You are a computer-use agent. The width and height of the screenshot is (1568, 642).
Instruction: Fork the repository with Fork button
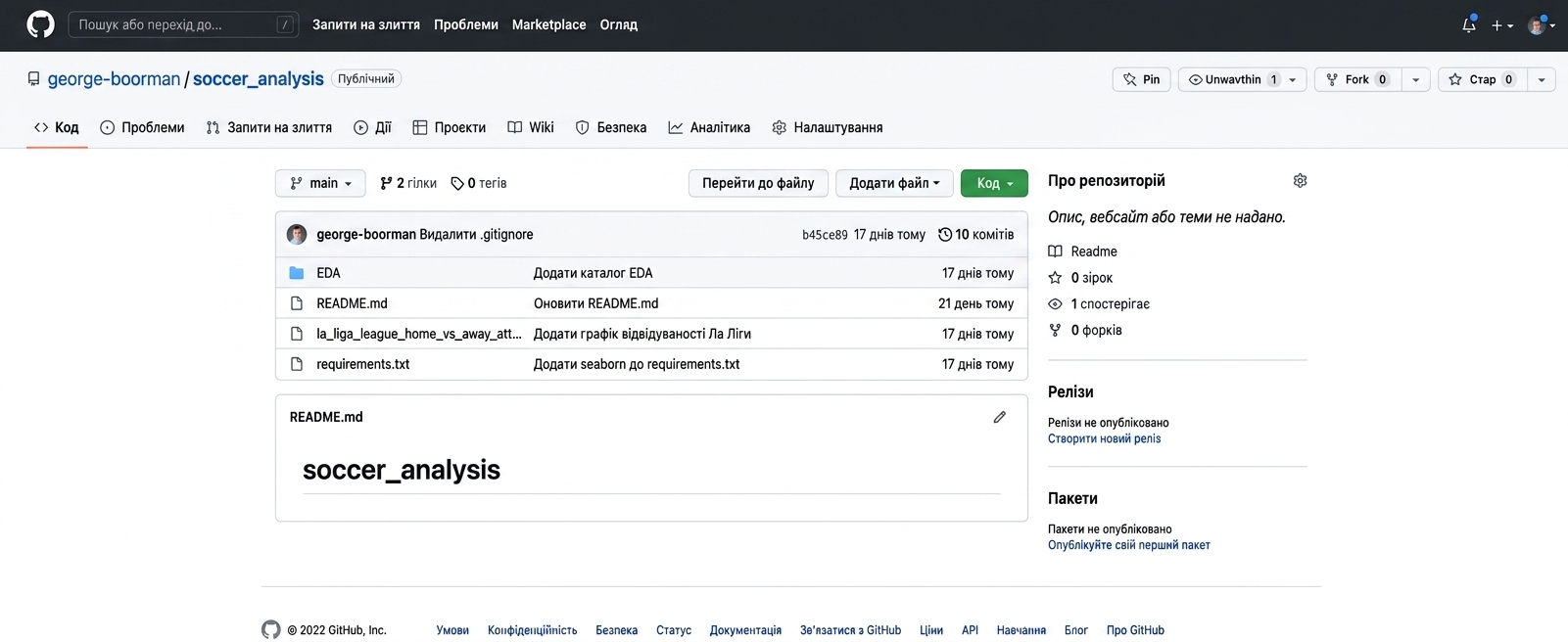(1357, 79)
